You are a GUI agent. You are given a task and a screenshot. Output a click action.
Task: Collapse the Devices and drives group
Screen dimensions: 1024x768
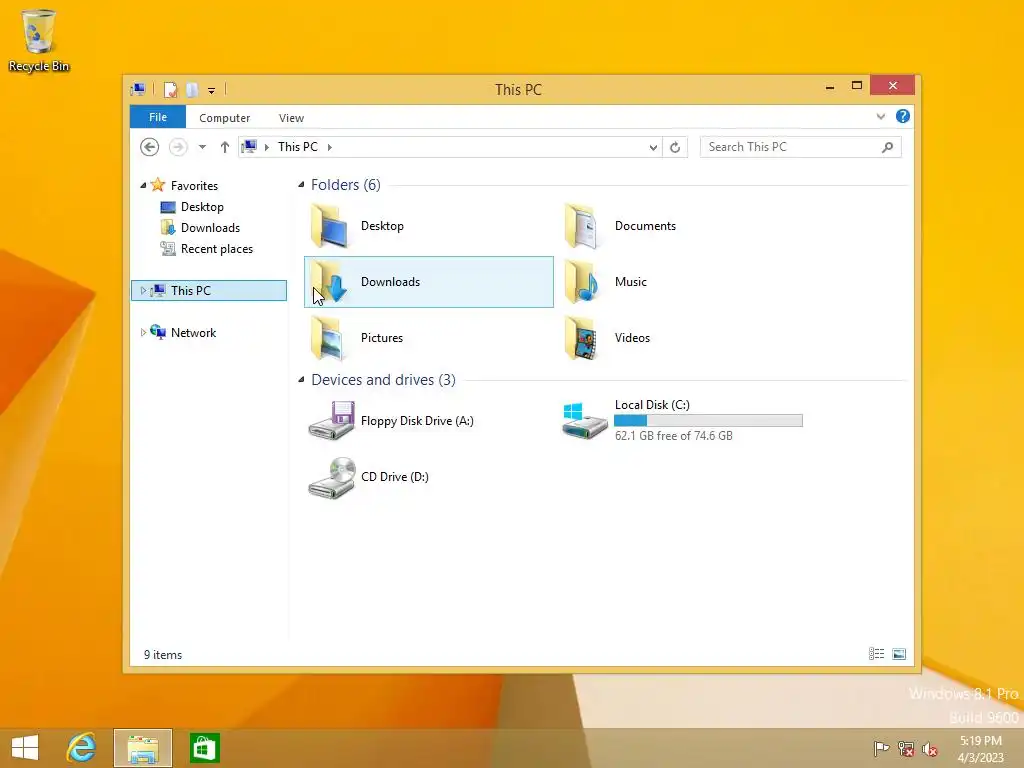click(301, 380)
